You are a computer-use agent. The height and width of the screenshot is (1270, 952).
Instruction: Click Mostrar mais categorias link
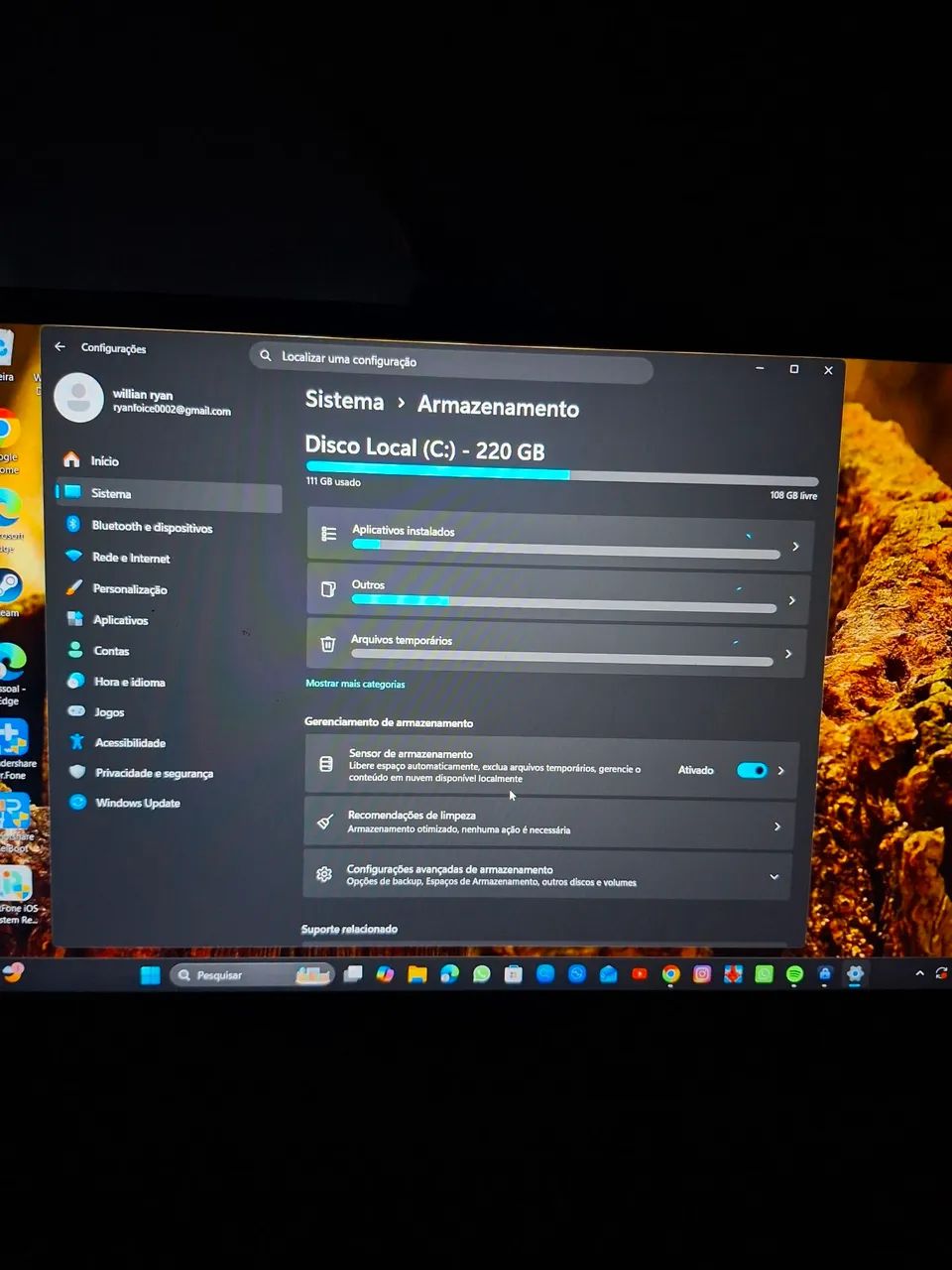tap(355, 684)
